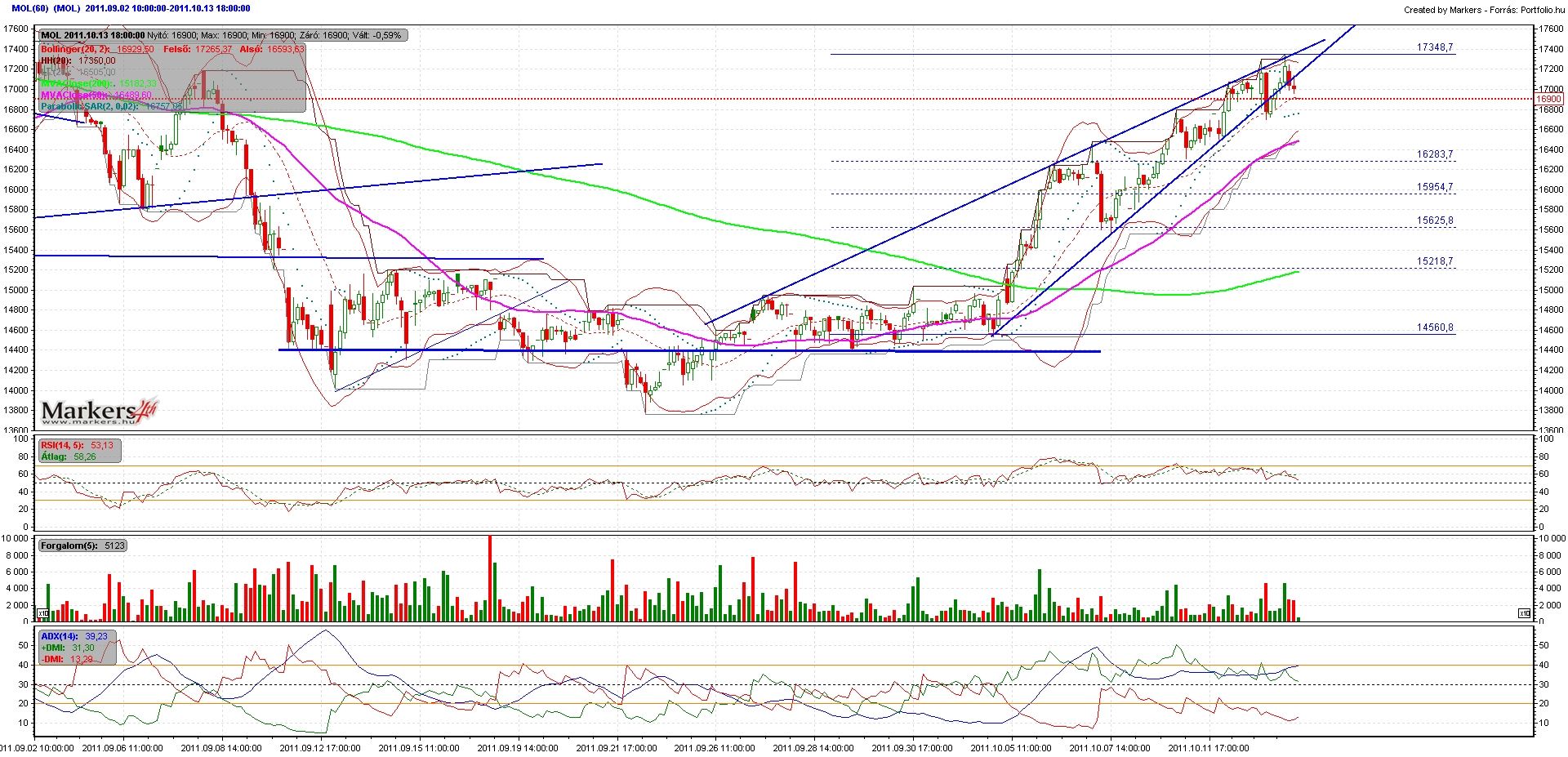
Task: Click the left x10 volume scale icon
Action: (x=43, y=613)
